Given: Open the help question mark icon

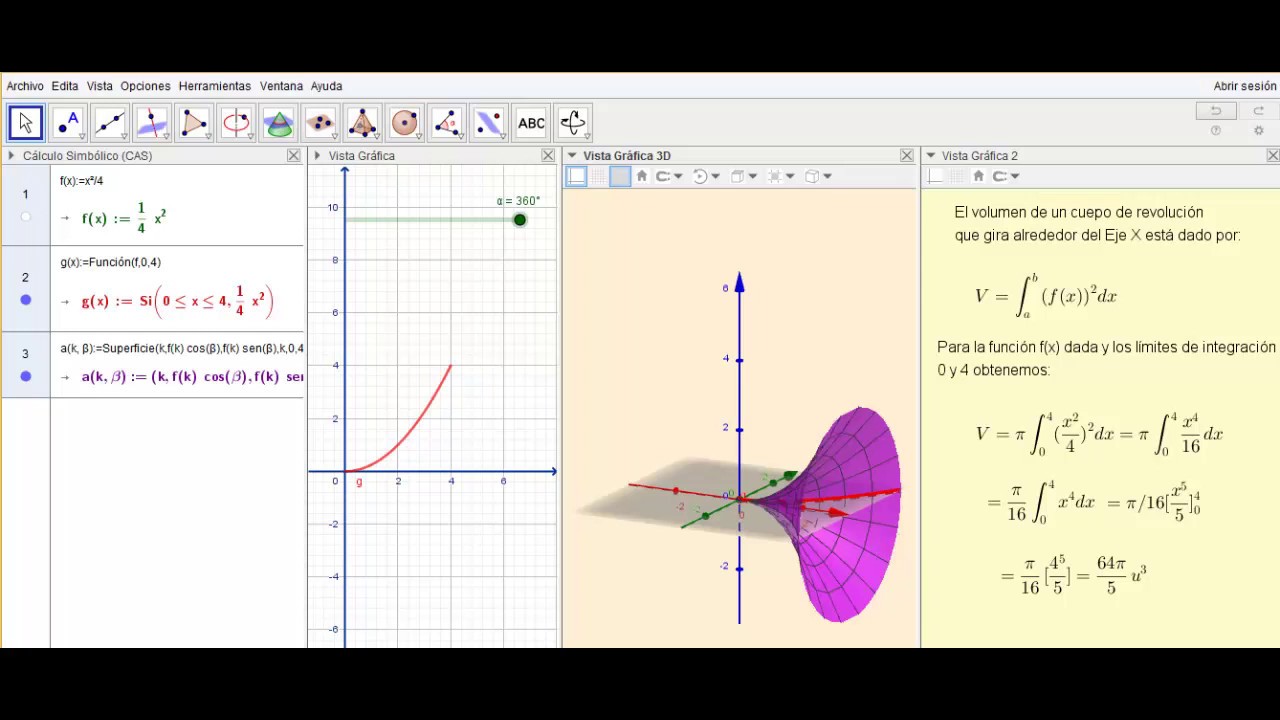Looking at the screenshot, I should tap(1216, 131).
